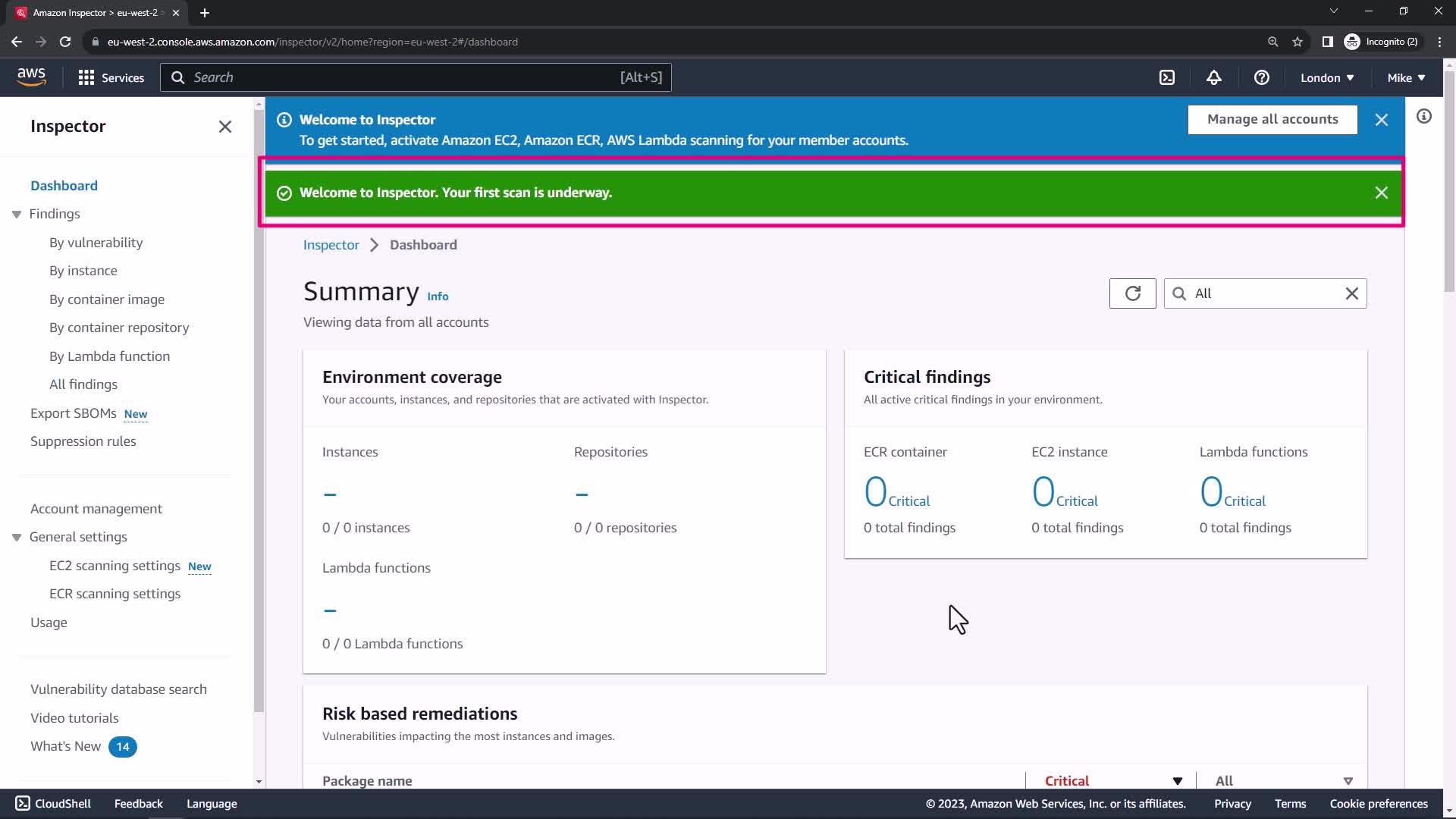Open the Mike account menu
The image size is (1456, 819).
click(1406, 77)
